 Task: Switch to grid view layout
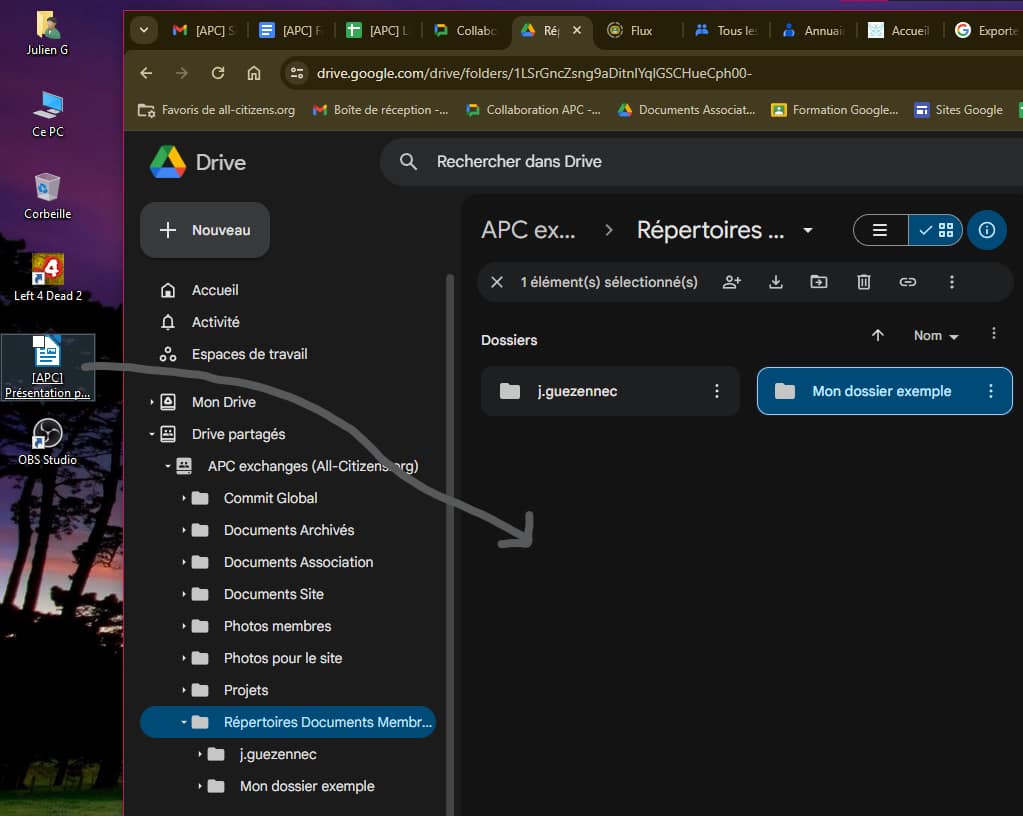(936, 230)
